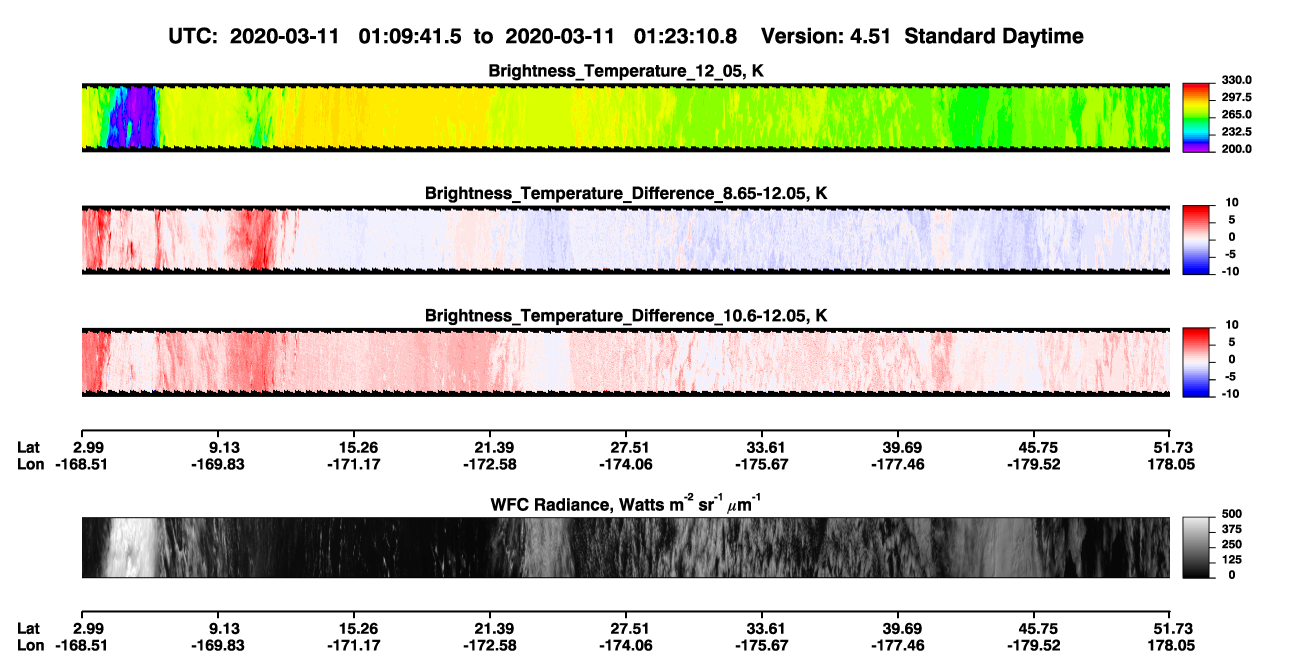The image size is (1300, 667).
Task: Click the red streak in 8.65-12.05 panel
Action: pyautogui.click(x=255, y=238)
